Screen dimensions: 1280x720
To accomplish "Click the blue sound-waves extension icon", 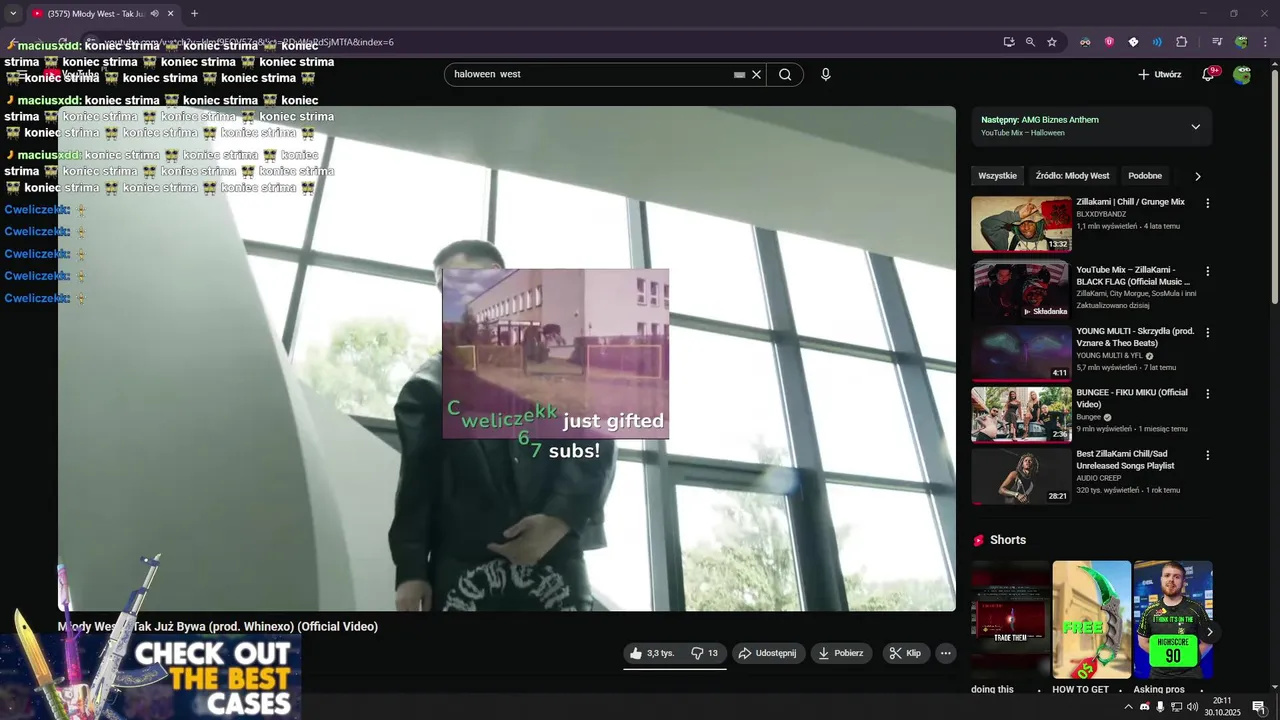I will (x=1157, y=42).
